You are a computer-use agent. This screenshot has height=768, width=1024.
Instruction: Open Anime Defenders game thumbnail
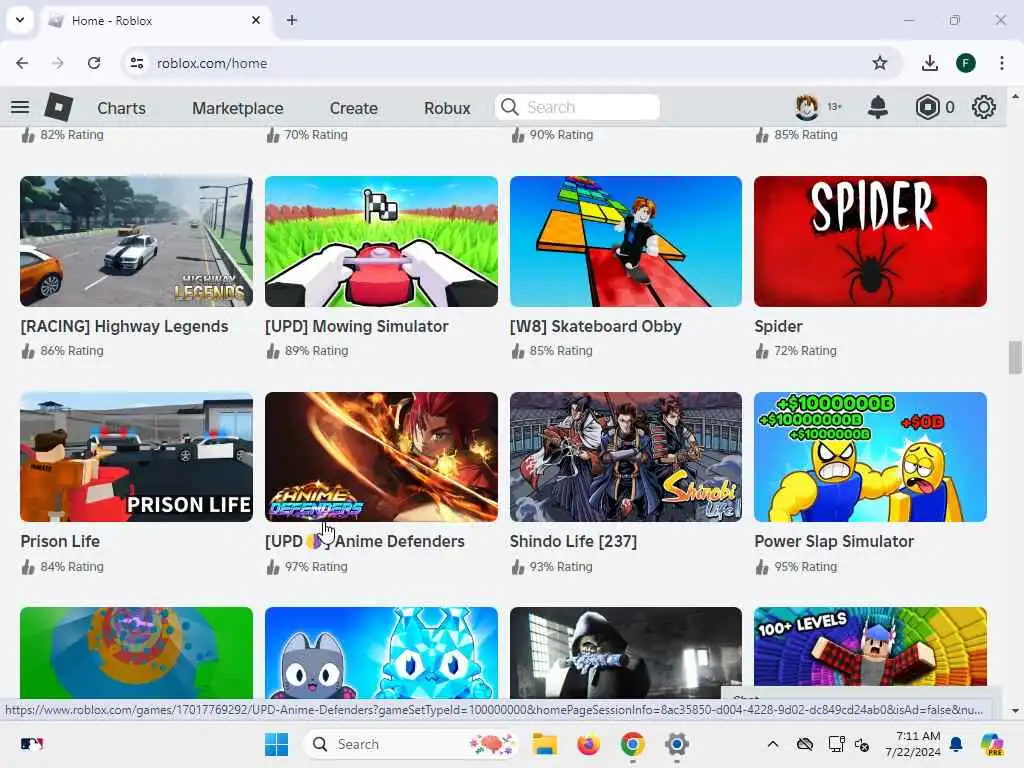pyautogui.click(x=381, y=456)
